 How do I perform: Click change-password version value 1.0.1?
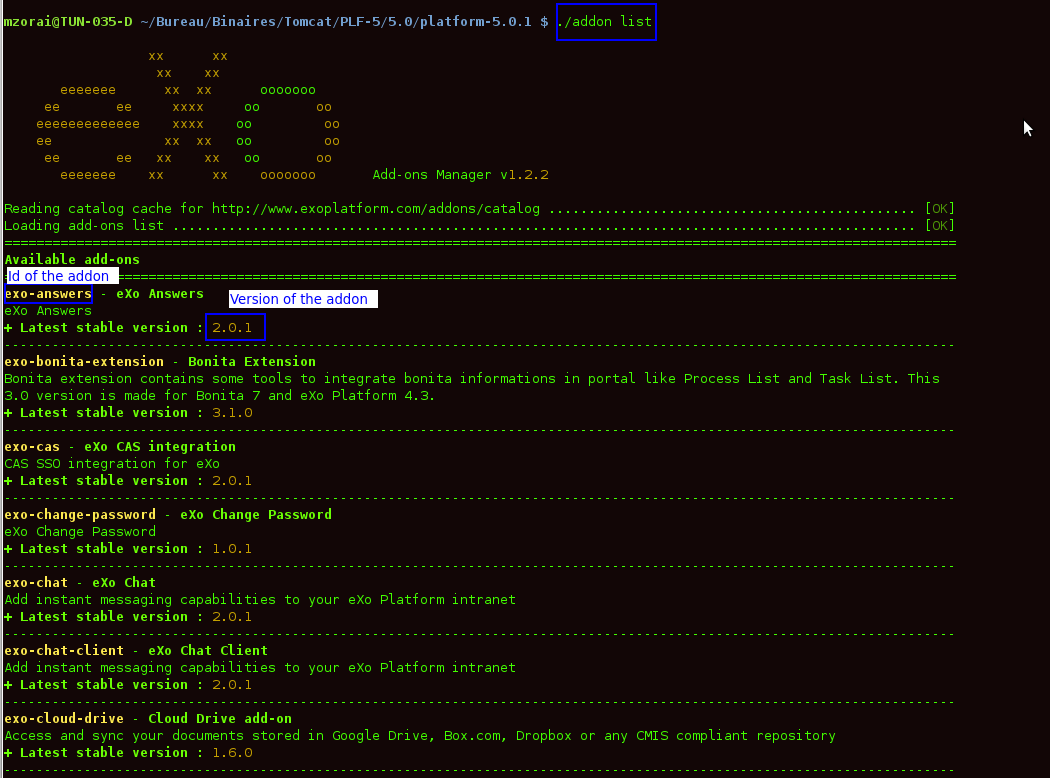[x=232, y=548]
